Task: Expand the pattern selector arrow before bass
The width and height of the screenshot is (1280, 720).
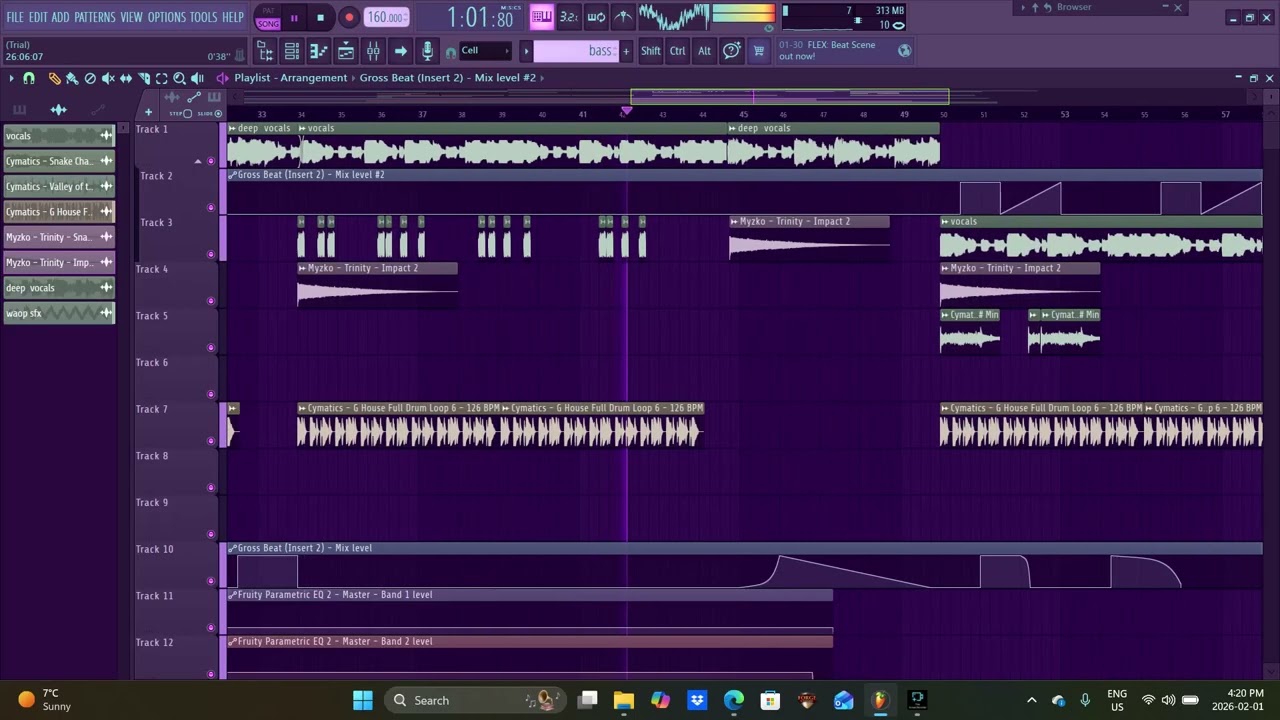Action: (526, 51)
